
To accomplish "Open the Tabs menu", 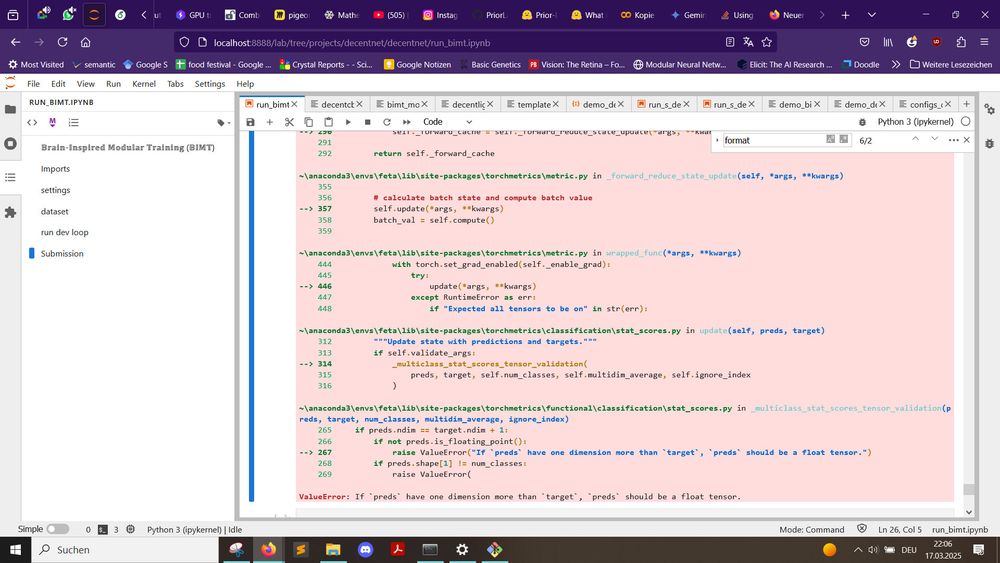I will [x=175, y=84].
